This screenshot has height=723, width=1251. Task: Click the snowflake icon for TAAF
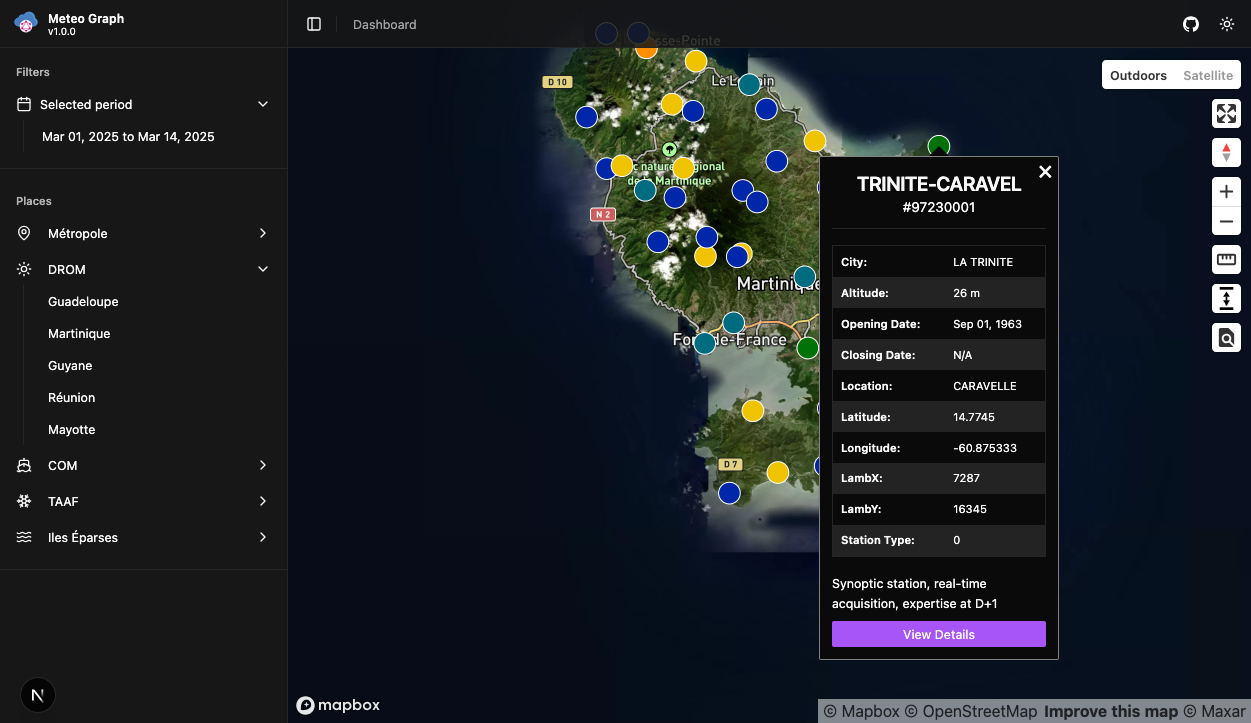[x=24, y=501]
